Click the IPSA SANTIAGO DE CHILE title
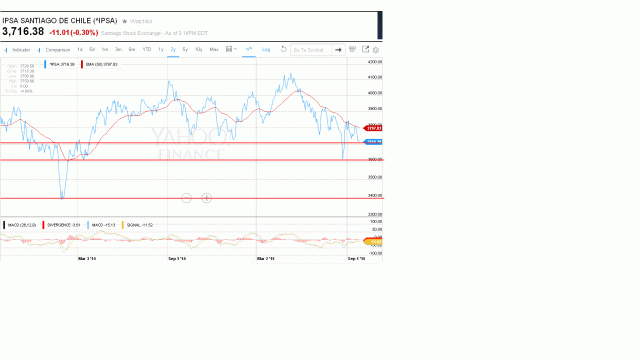 coord(60,21)
